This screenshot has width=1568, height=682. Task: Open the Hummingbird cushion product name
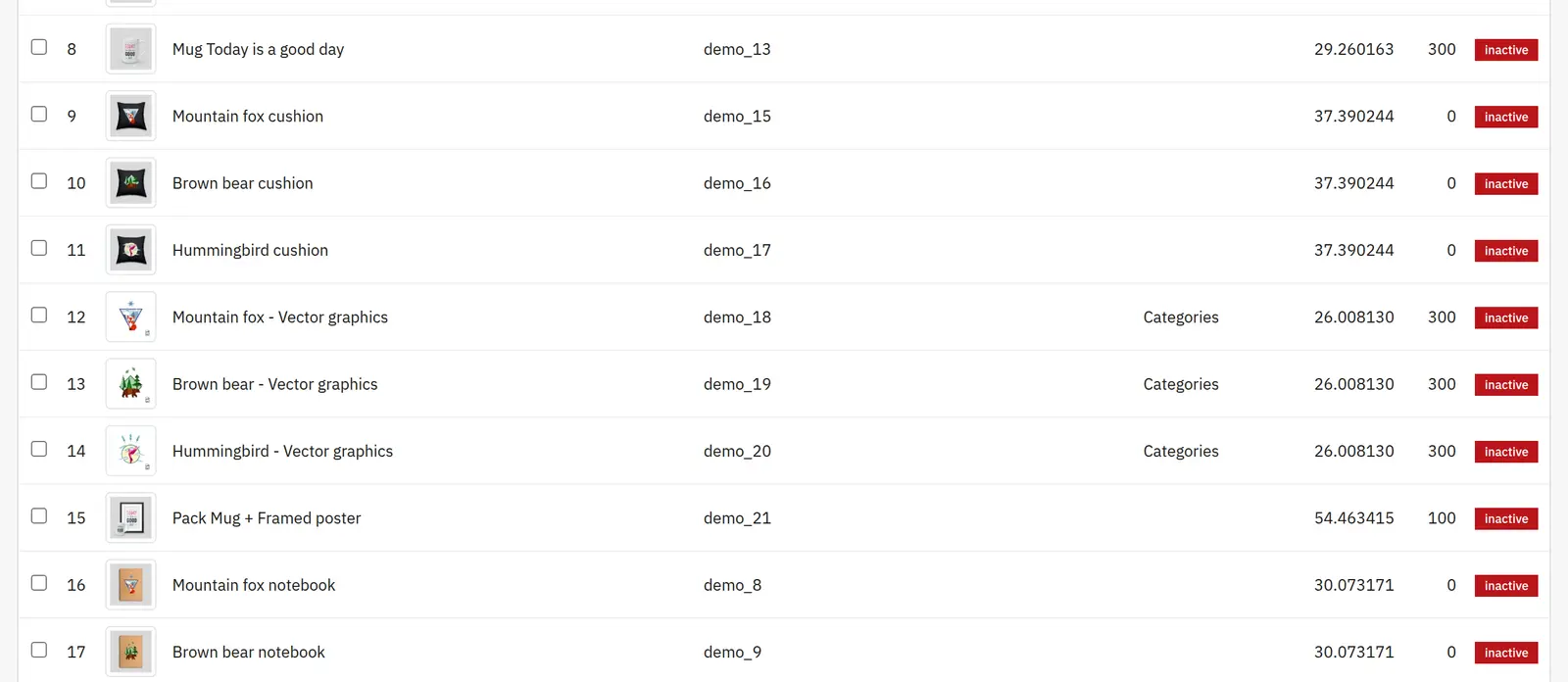[x=250, y=250]
